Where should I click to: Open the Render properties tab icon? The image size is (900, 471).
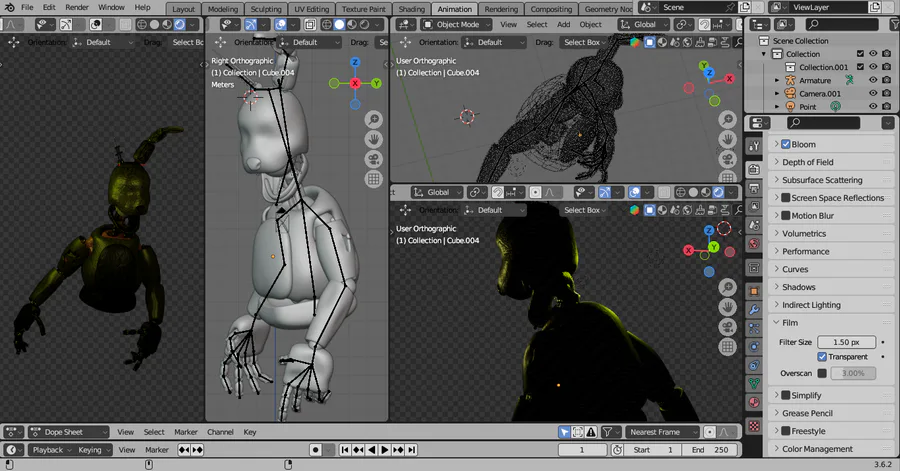point(754,169)
